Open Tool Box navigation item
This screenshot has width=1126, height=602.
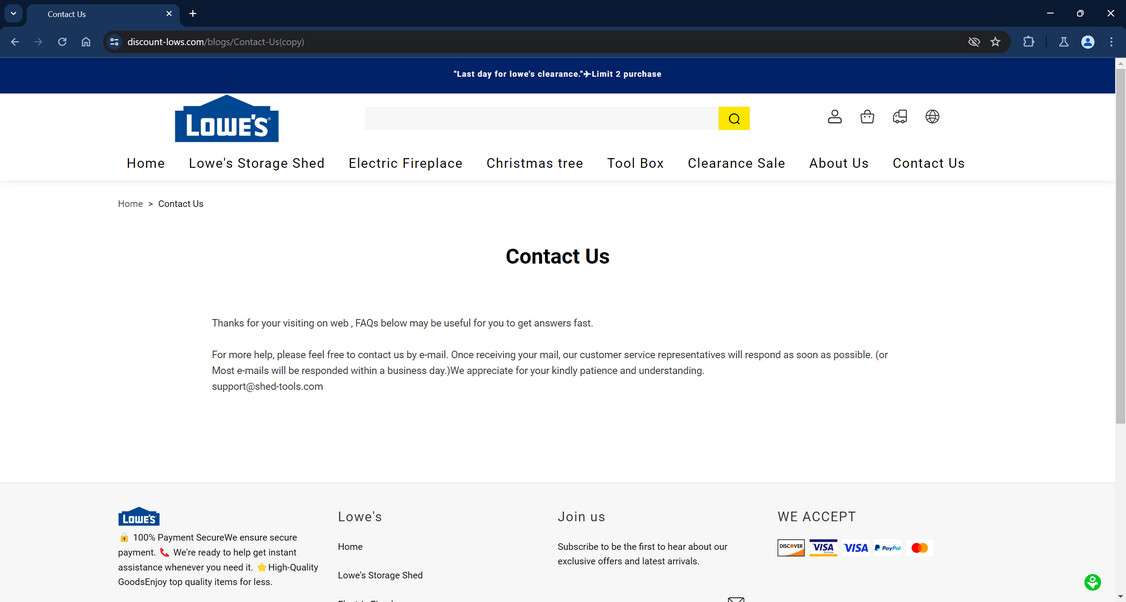pyautogui.click(x=636, y=163)
